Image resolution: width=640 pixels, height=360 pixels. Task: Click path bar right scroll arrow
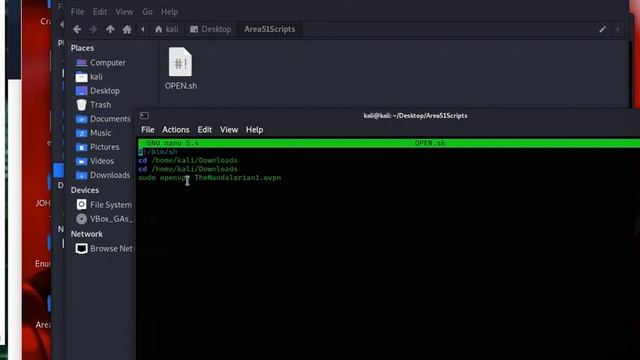pos(618,29)
